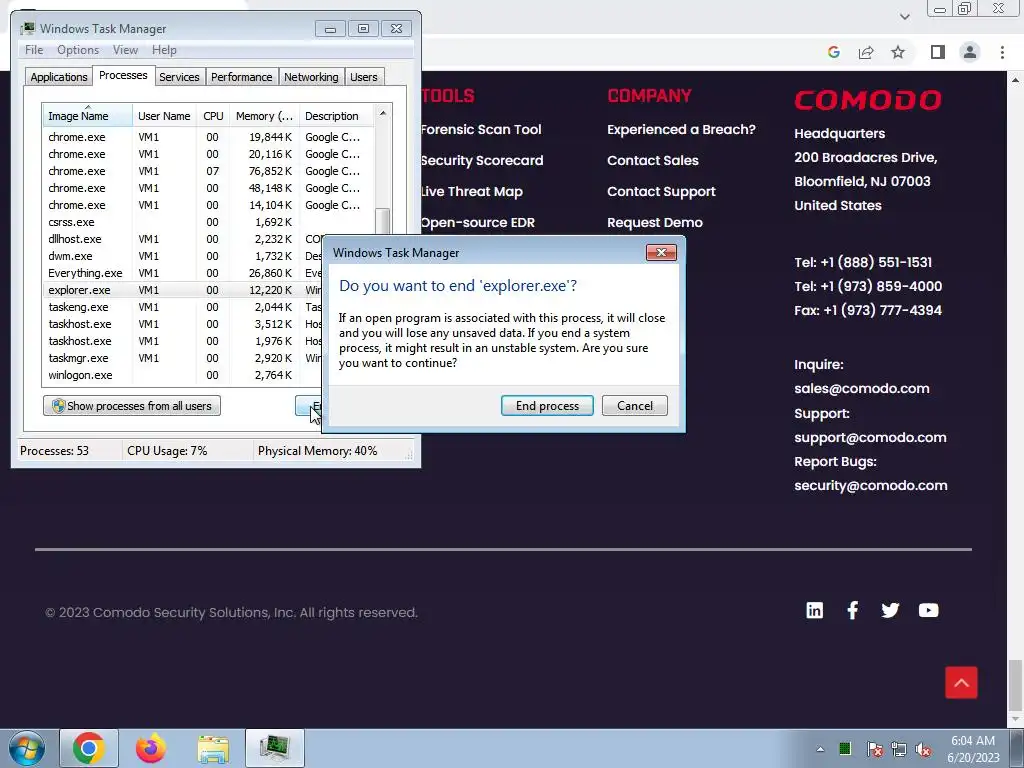Close the explorer.exe confirmation dialog
The height and width of the screenshot is (768, 1024).
coord(661,252)
